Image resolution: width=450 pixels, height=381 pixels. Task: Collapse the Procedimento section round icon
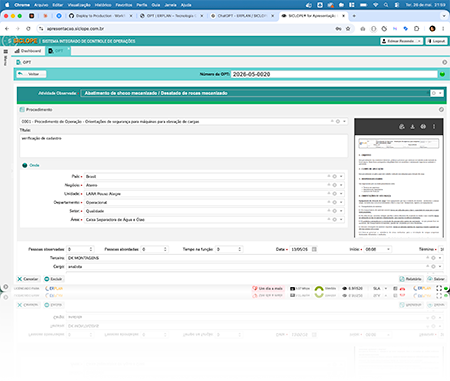tap(441, 110)
